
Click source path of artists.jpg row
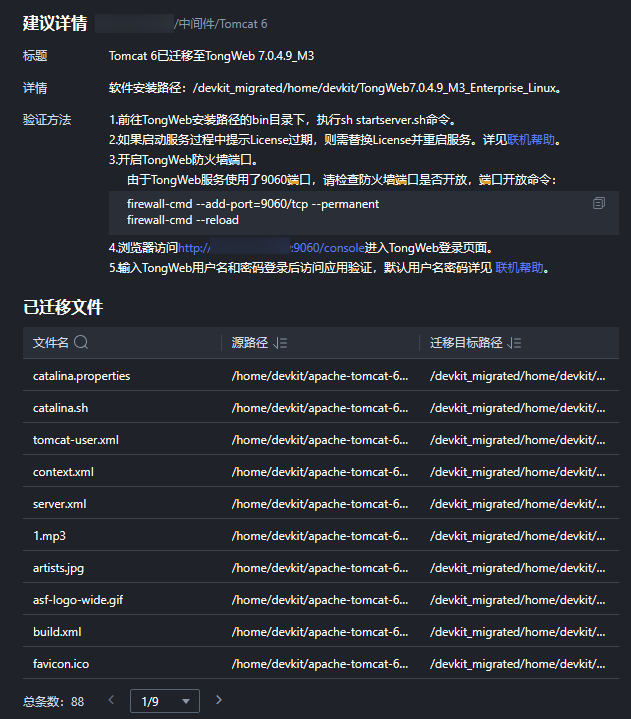point(320,568)
